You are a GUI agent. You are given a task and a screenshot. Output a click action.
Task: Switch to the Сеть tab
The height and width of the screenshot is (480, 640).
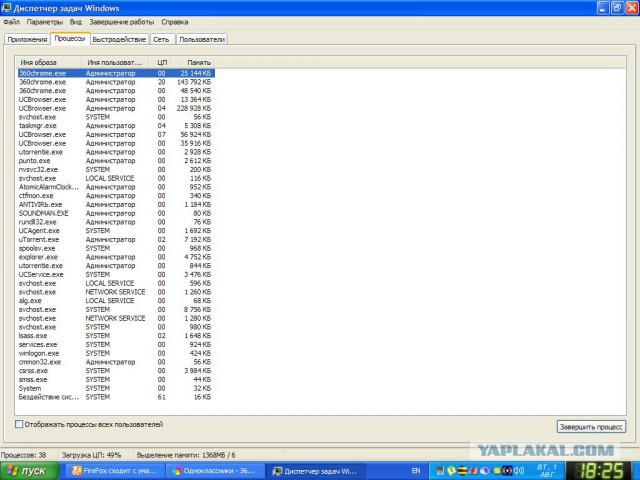point(162,40)
